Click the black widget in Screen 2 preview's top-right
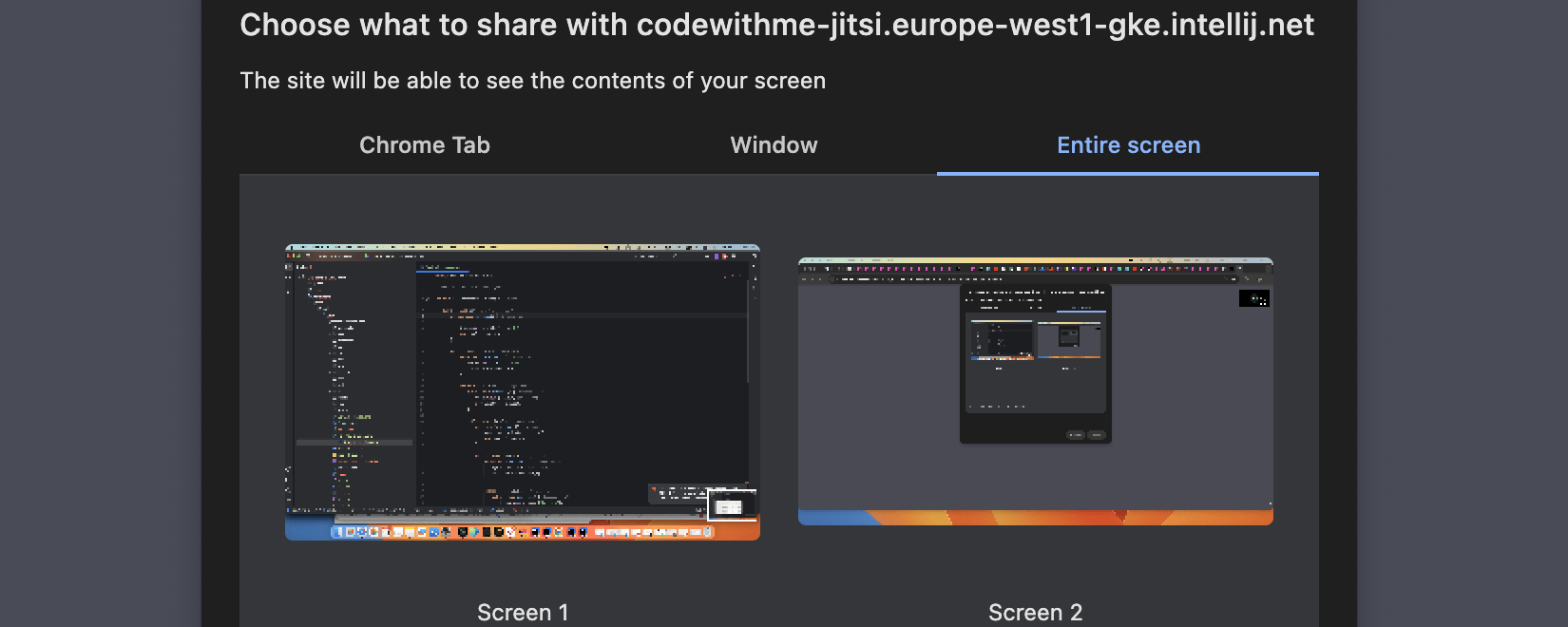The height and width of the screenshot is (627, 1568). point(1253,298)
